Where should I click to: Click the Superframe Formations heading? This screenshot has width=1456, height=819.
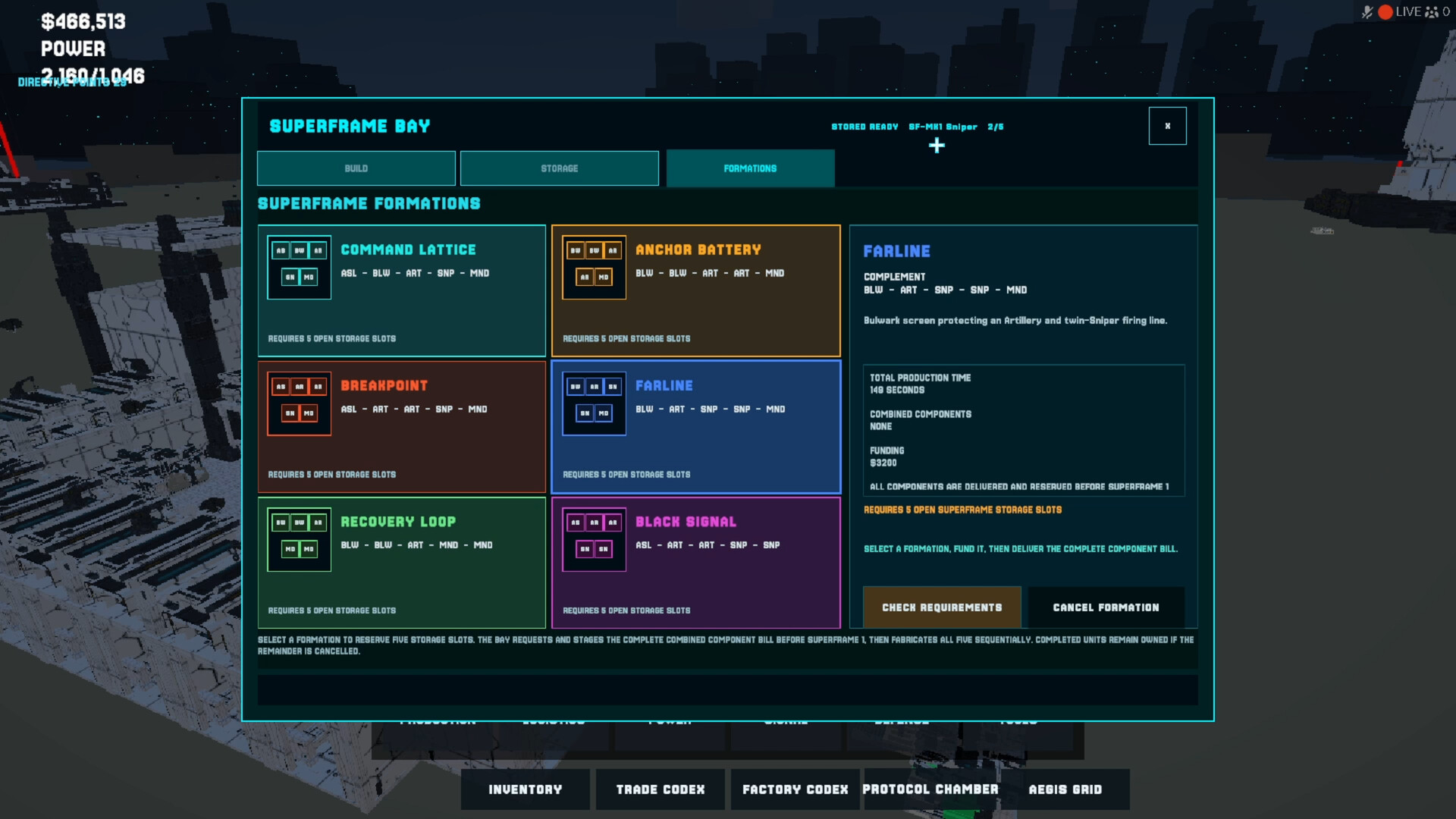pyautogui.click(x=369, y=203)
